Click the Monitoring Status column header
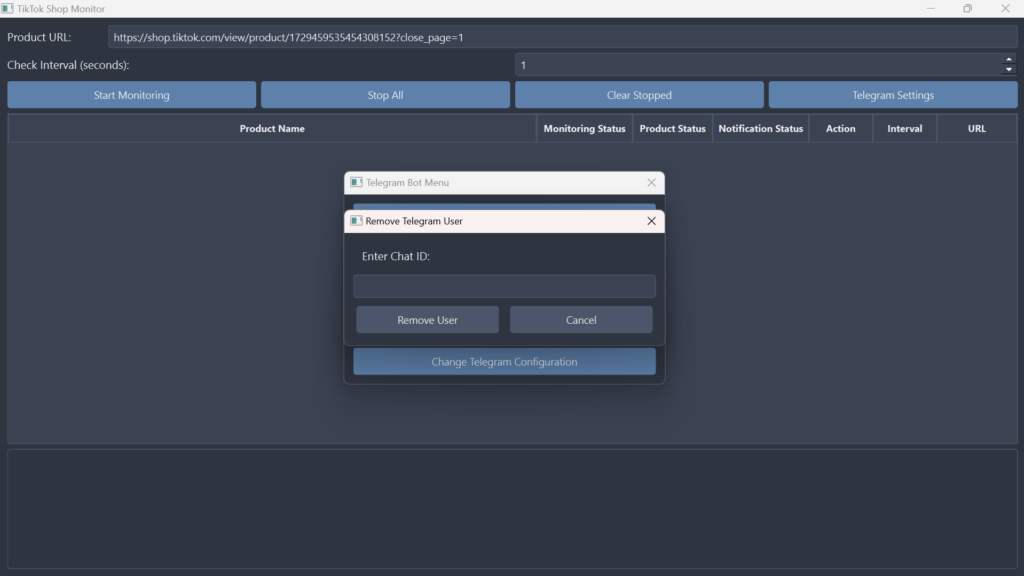This screenshot has width=1024, height=576. [x=584, y=129]
